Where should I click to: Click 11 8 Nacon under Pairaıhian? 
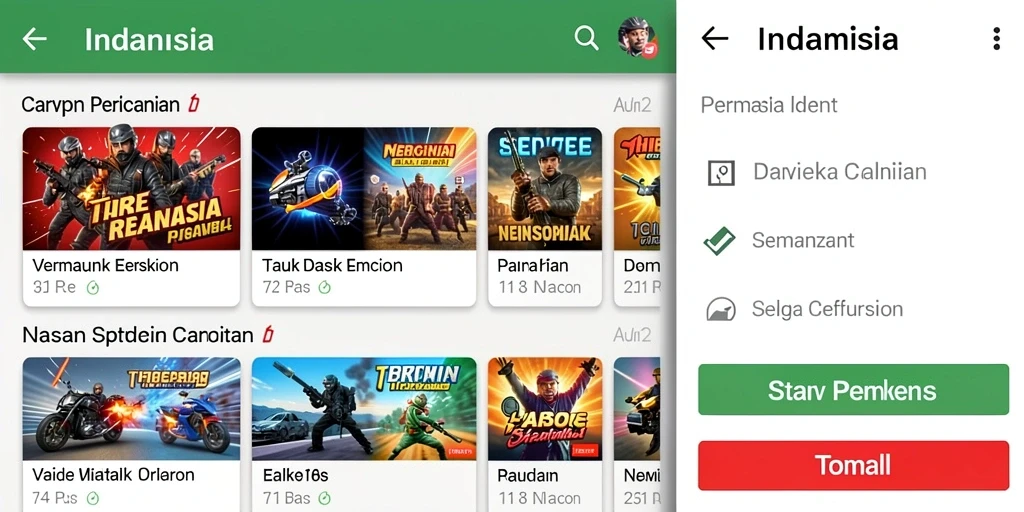click(539, 287)
